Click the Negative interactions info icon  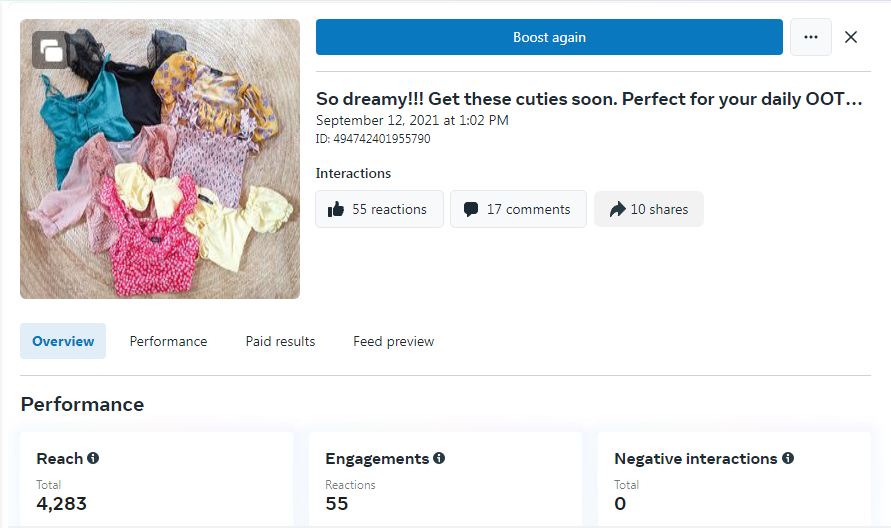(788, 458)
